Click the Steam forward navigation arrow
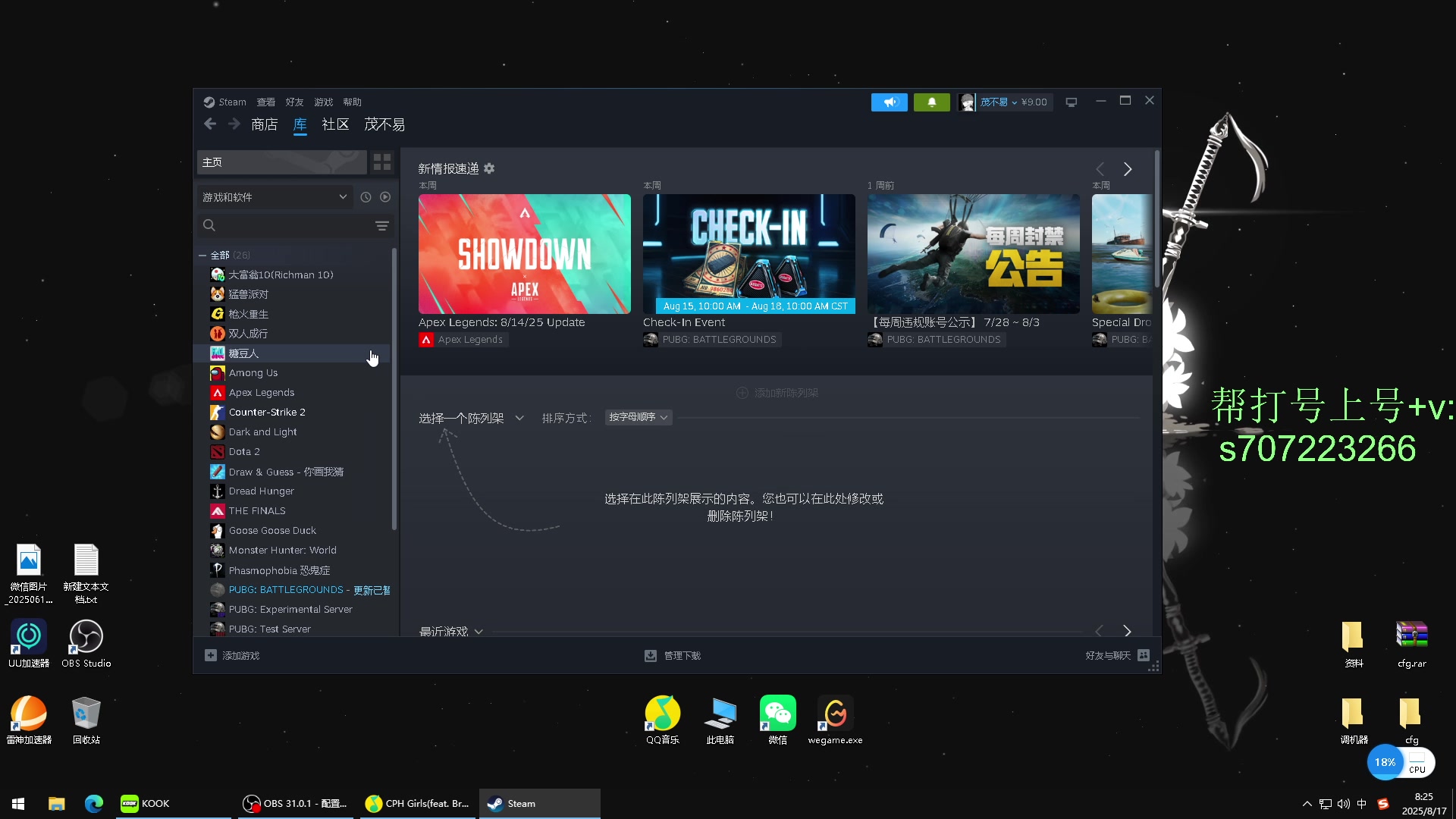The image size is (1456, 819). click(234, 124)
